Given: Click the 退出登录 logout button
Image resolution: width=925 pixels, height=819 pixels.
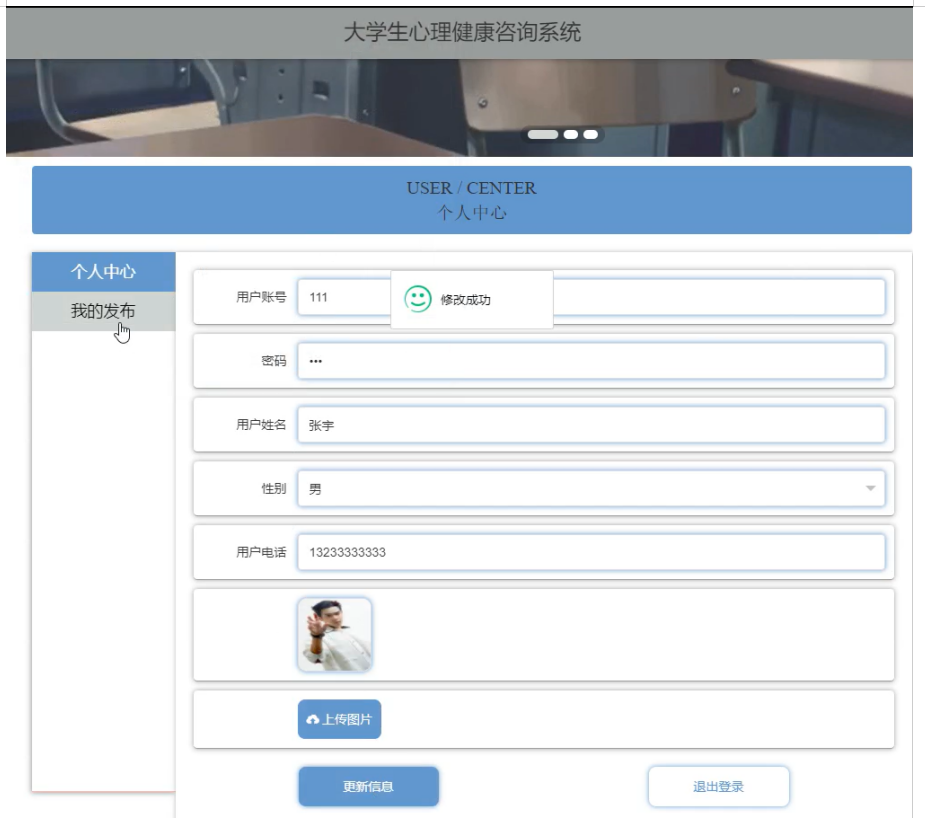Looking at the screenshot, I should point(719,787).
